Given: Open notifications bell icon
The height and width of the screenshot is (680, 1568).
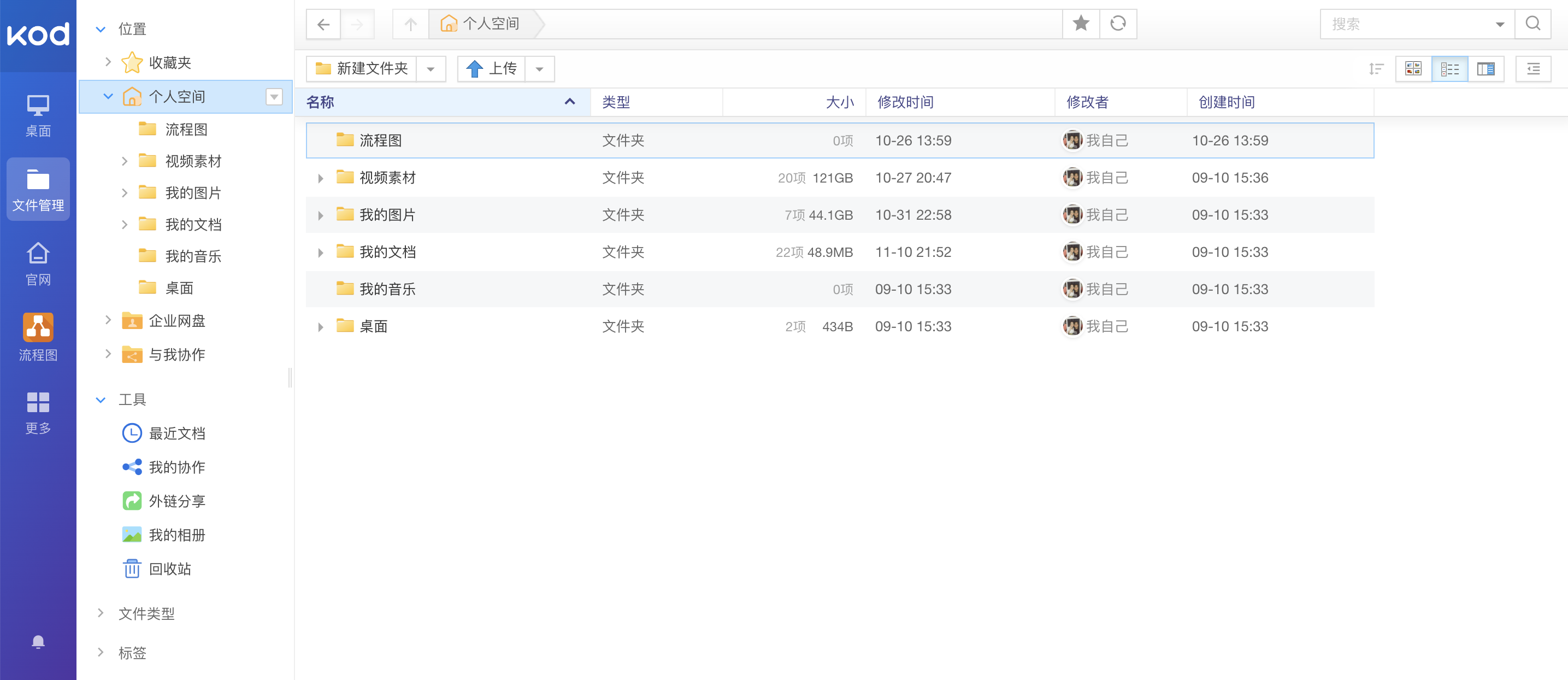Looking at the screenshot, I should coord(38,642).
